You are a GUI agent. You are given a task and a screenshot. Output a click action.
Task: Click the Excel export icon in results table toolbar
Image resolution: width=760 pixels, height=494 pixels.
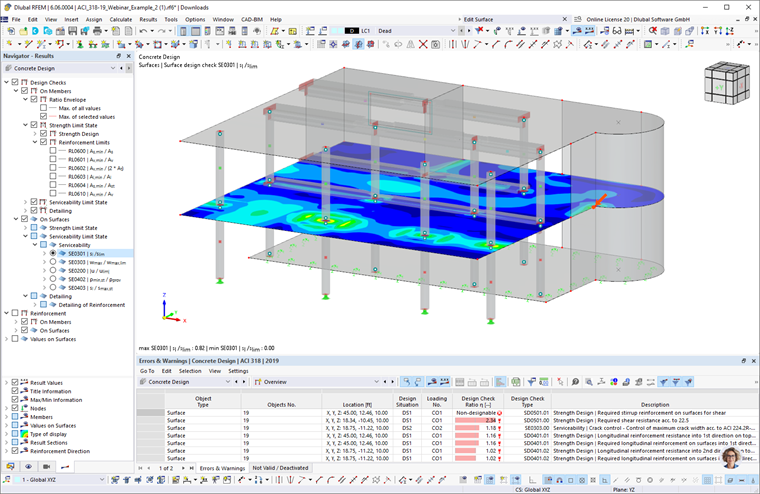coord(516,382)
